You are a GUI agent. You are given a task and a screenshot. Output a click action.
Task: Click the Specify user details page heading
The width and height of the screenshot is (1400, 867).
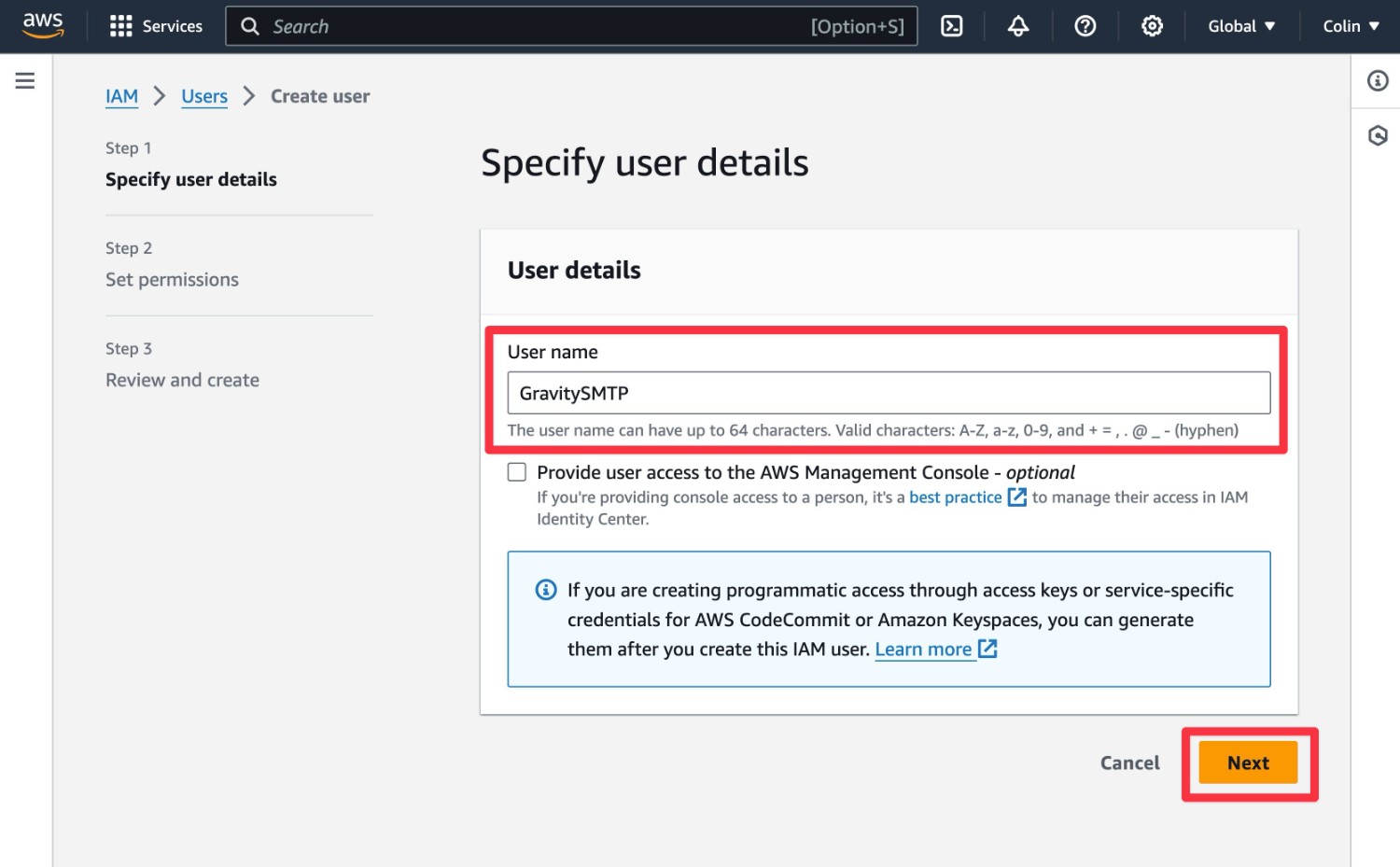(645, 162)
